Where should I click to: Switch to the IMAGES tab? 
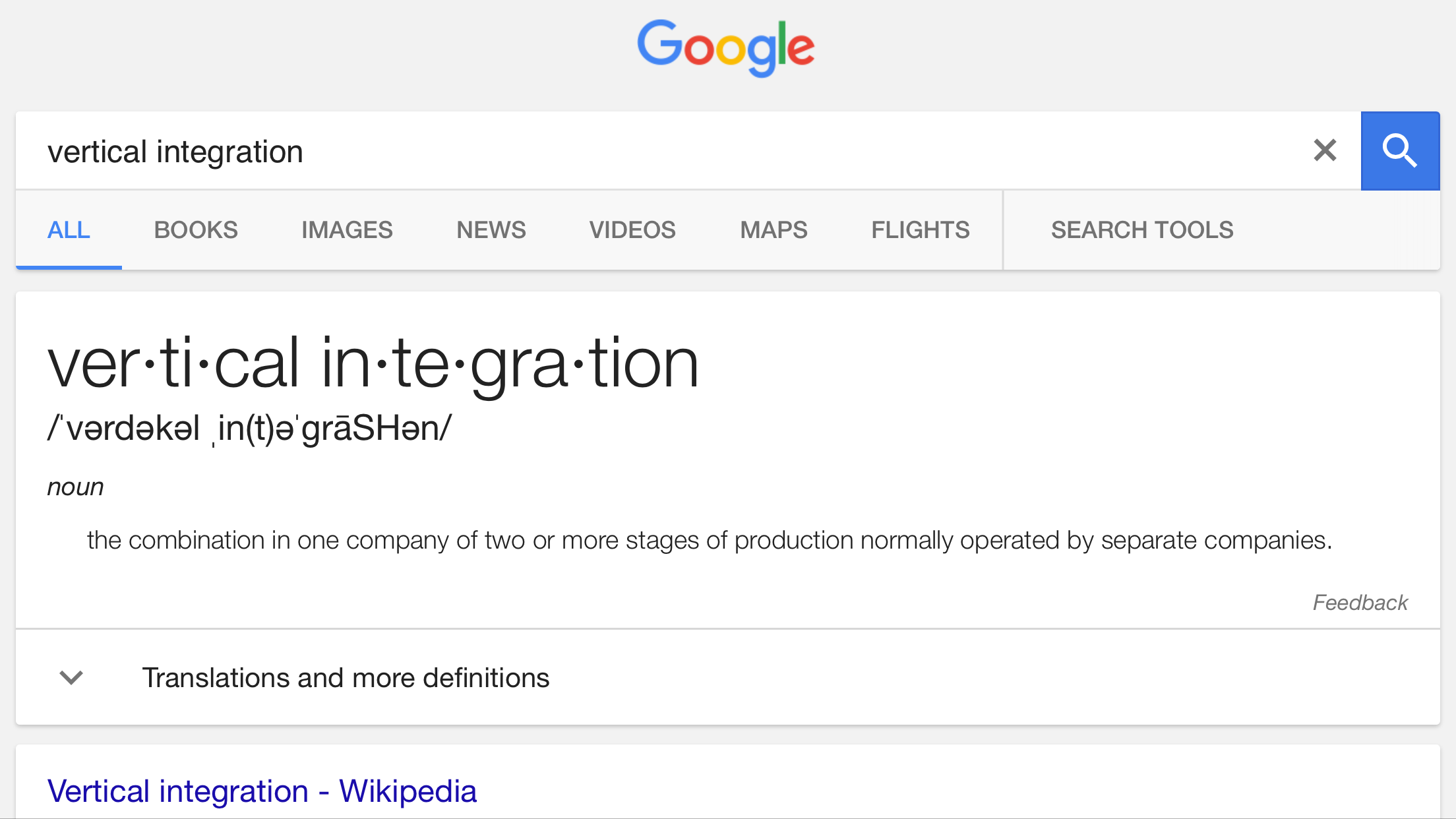click(x=347, y=230)
